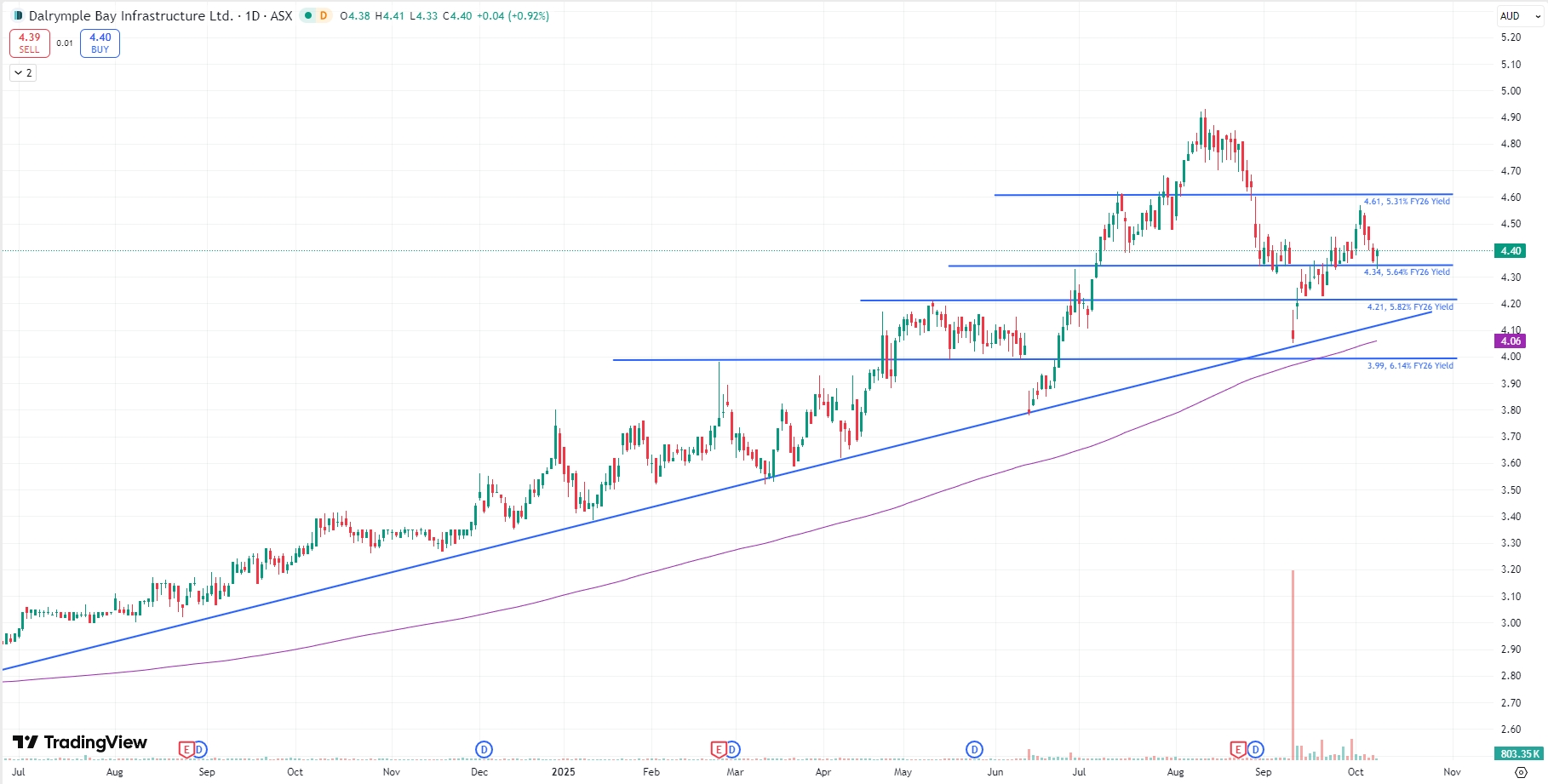Click the green market status dot
Viewport: 1548px width, 784px height.
[x=308, y=15]
